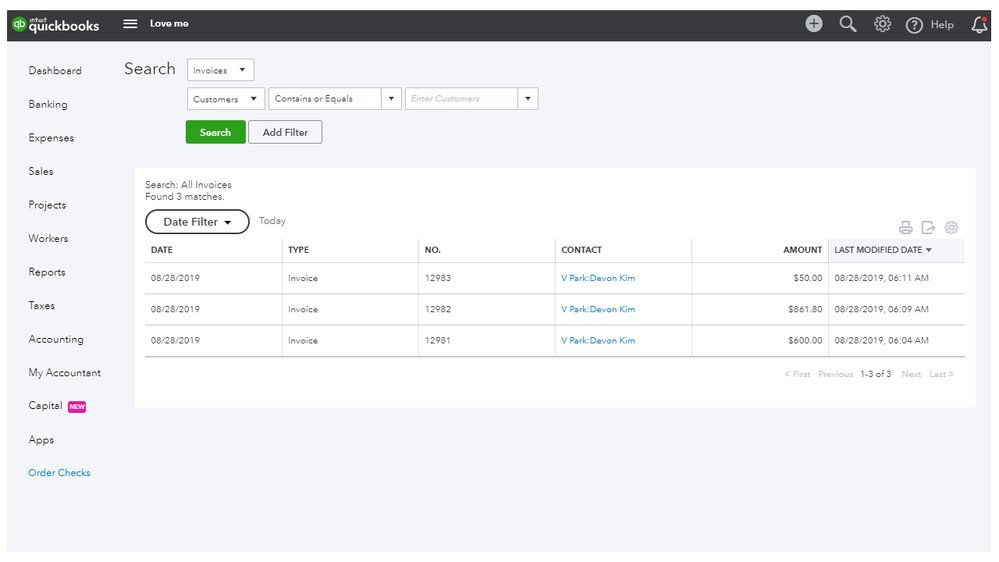This screenshot has width=999, height=562.
Task: Expand the Enter Customers dropdown arrow
Action: [x=528, y=99]
